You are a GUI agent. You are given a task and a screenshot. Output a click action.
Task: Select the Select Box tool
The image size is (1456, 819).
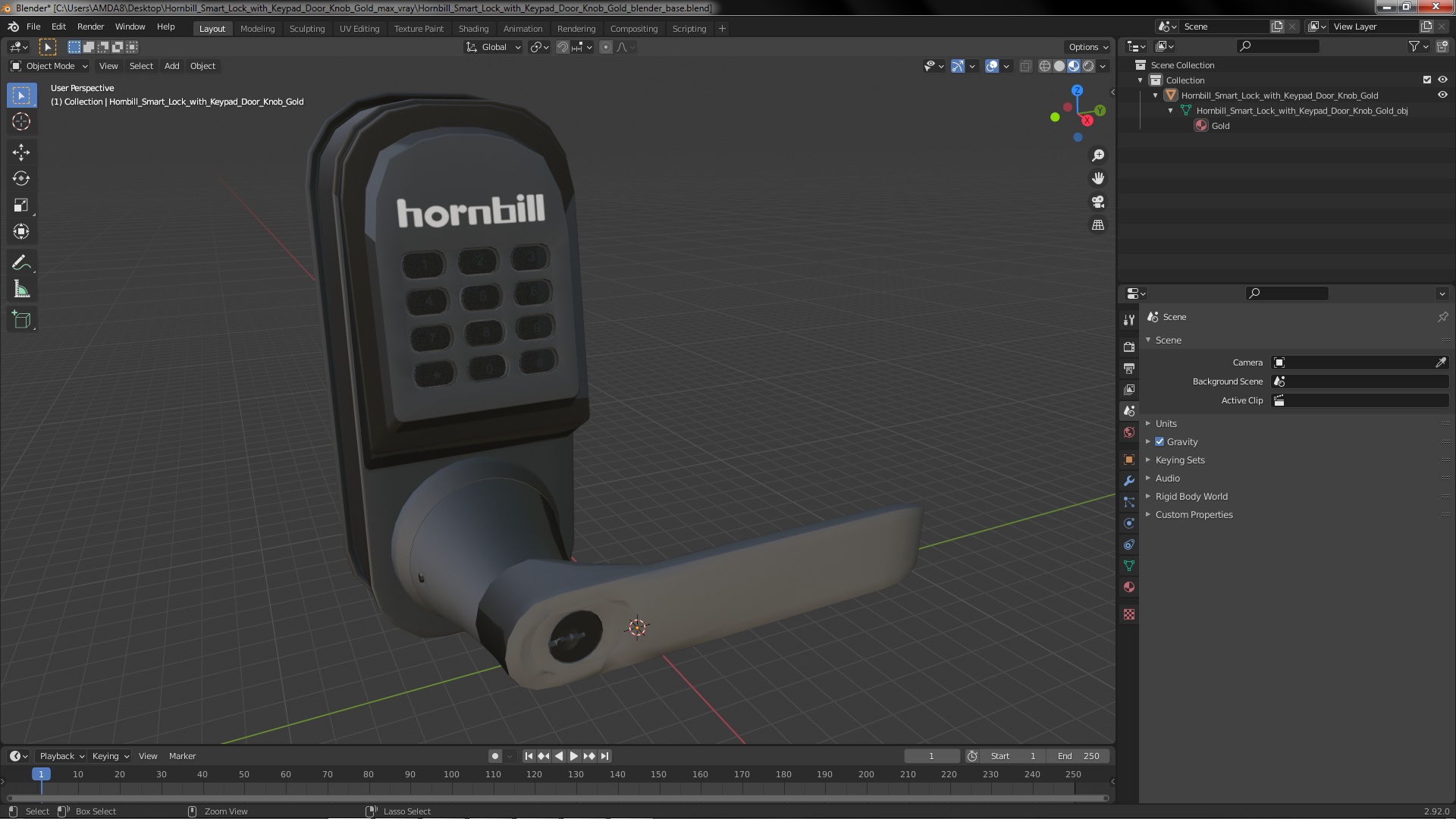(x=21, y=96)
